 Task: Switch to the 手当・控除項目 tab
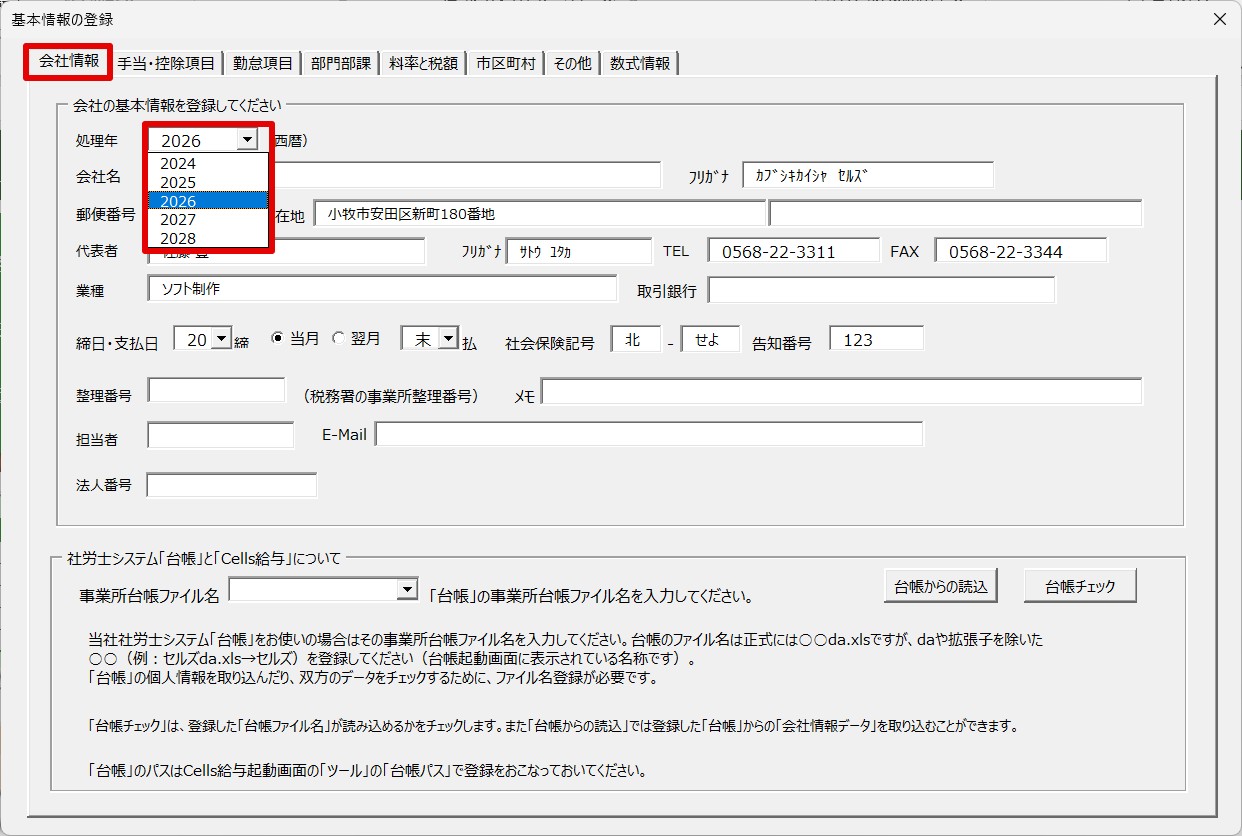(166, 63)
